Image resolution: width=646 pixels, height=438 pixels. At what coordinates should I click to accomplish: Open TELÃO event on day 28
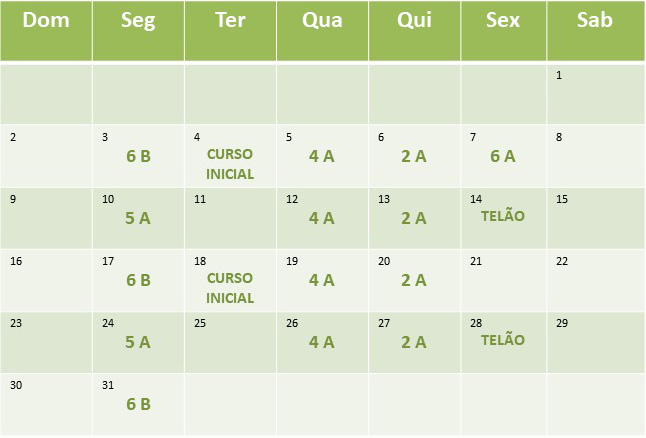click(503, 340)
